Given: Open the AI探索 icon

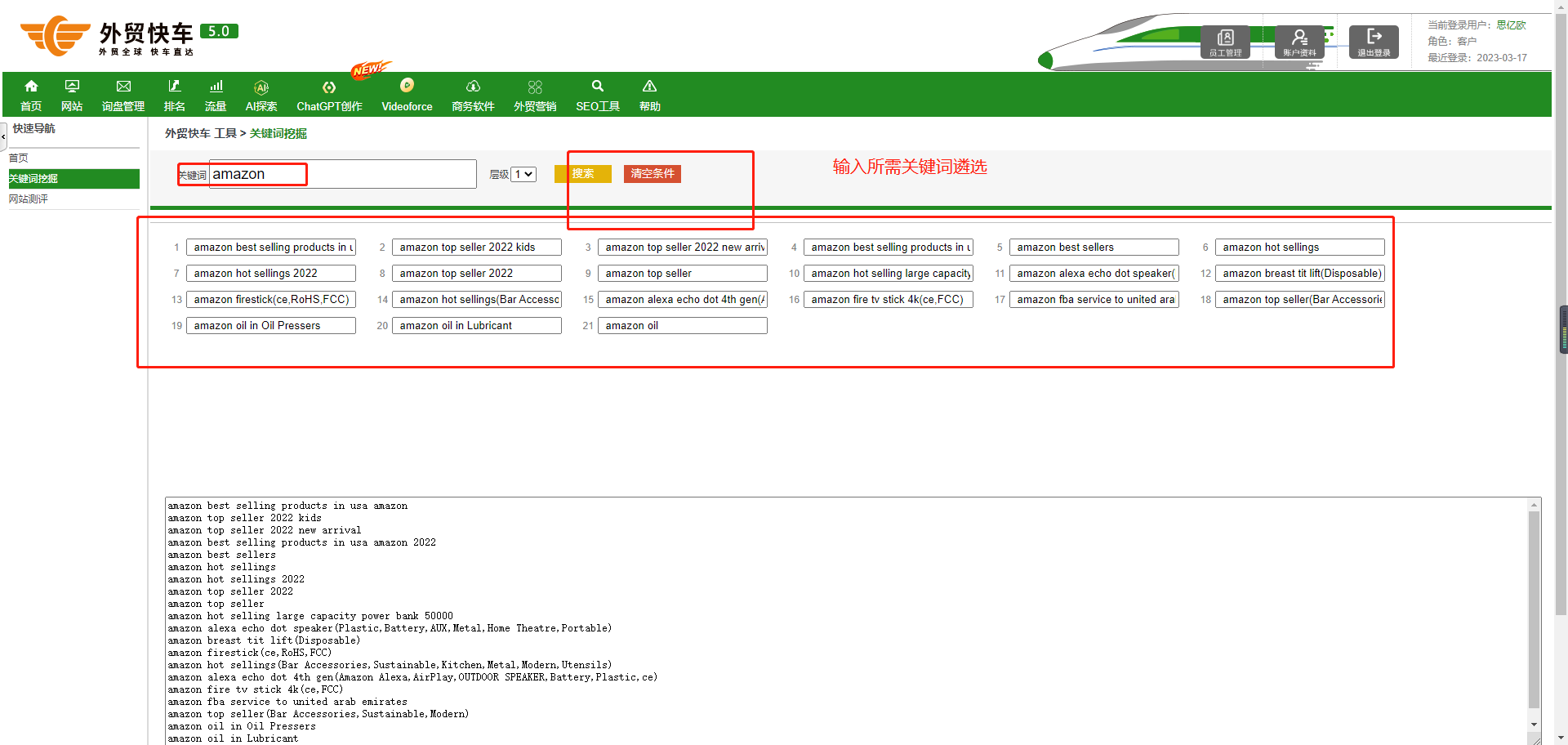Looking at the screenshot, I should tap(261, 87).
